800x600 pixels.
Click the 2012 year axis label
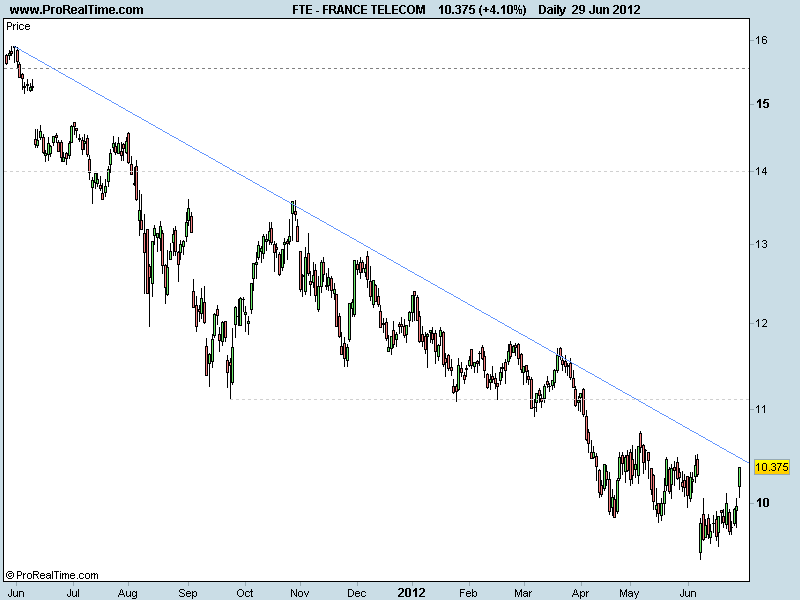click(411, 593)
